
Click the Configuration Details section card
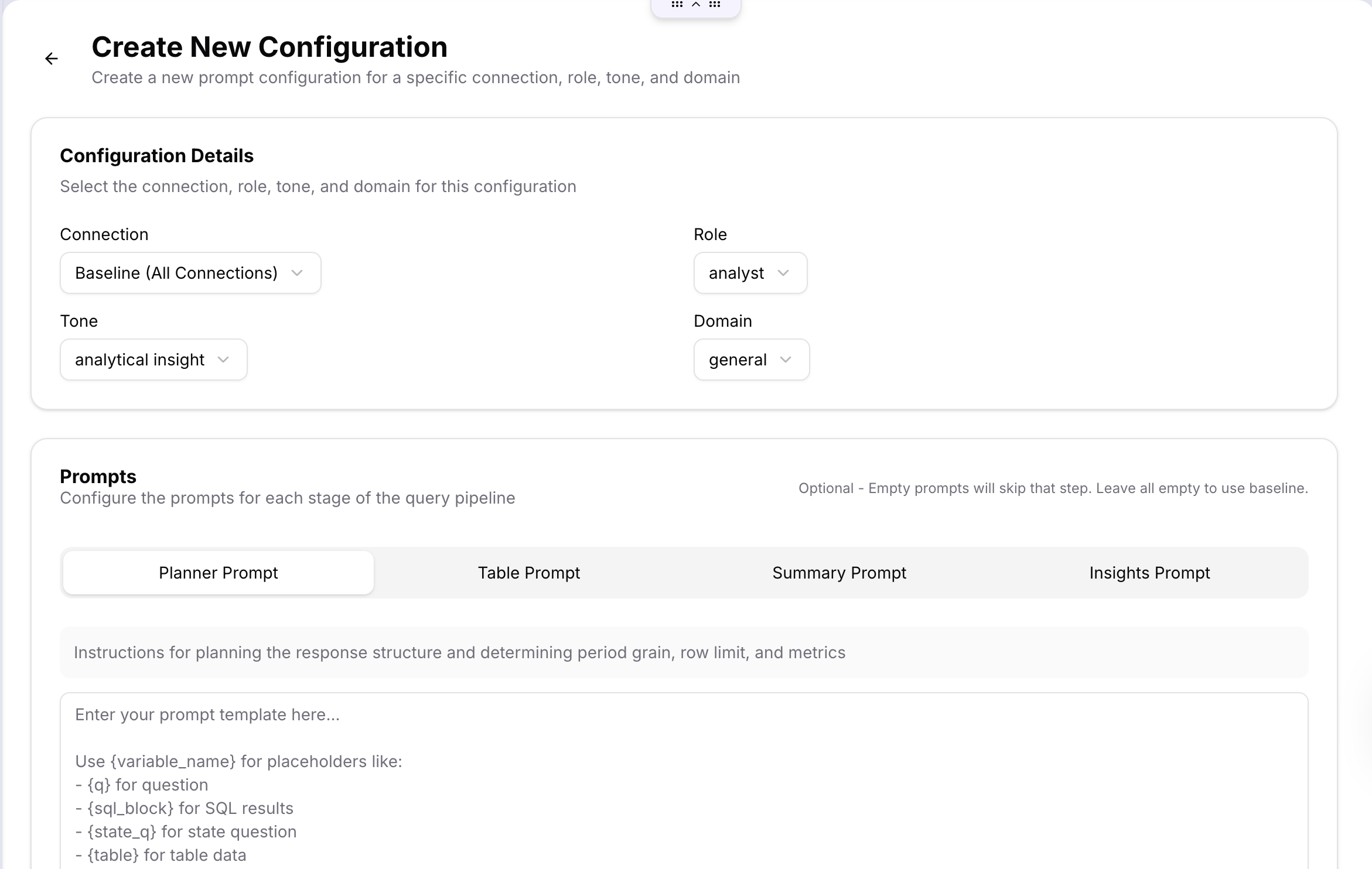(x=685, y=264)
